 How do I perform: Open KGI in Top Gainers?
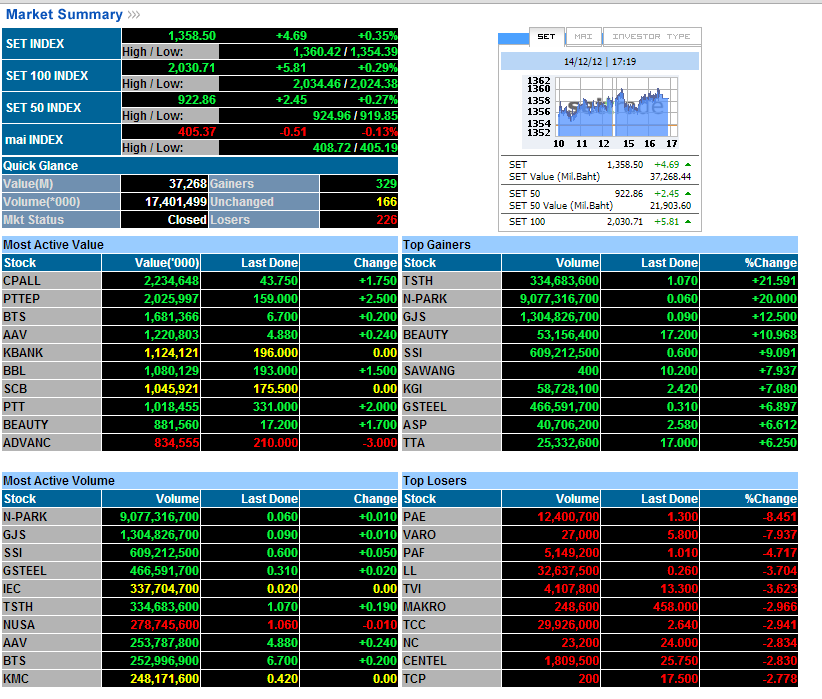pos(413,389)
